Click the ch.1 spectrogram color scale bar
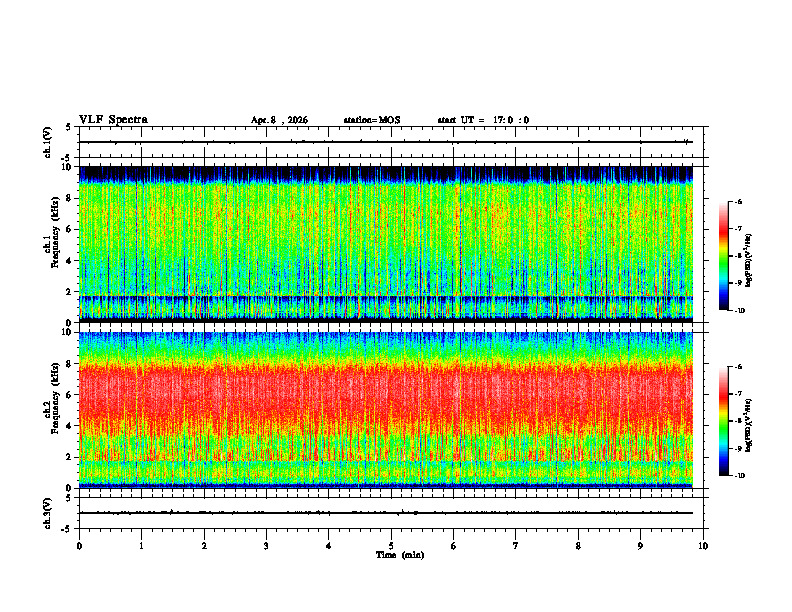792x612 pixels. pos(724,256)
